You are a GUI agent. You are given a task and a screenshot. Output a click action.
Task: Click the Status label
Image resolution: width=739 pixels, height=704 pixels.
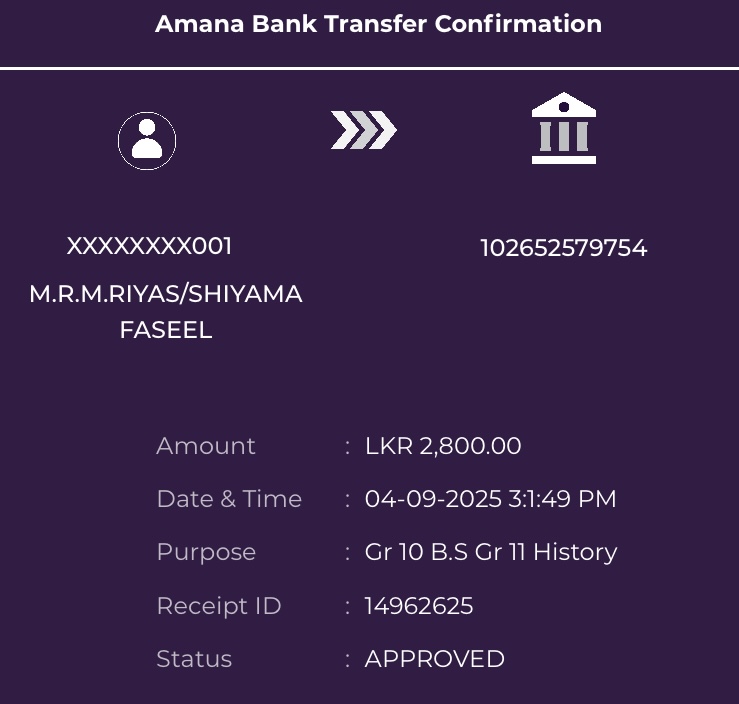pyautogui.click(x=194, y=659)
